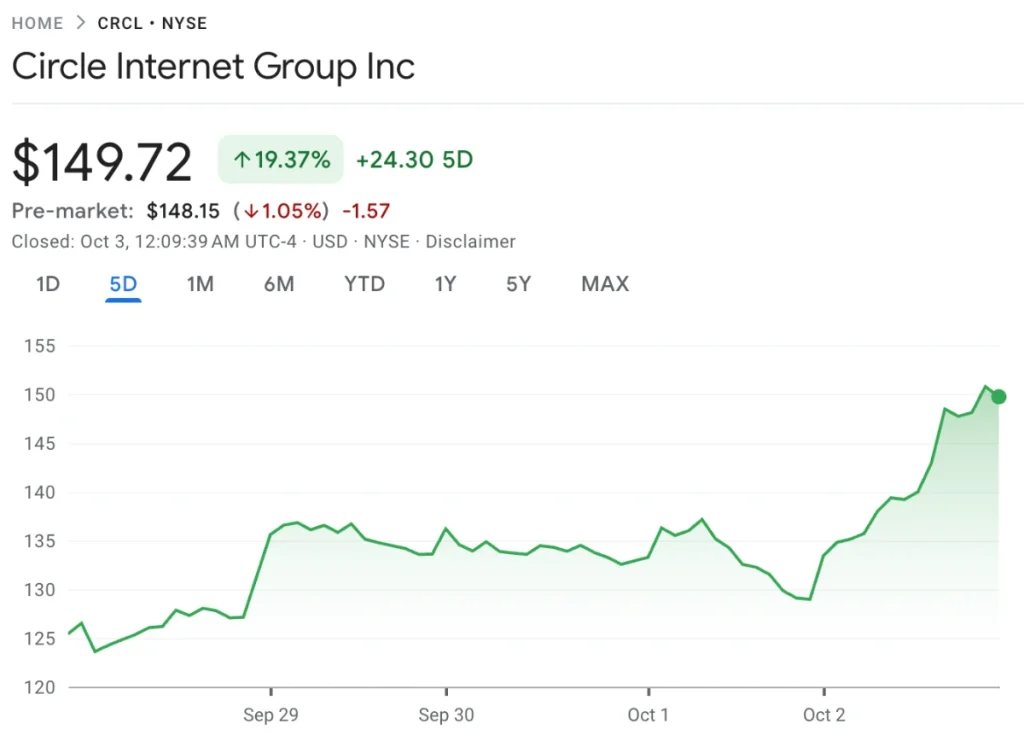The width and height of the screenshot is (1024, 747).
Task: Click the CRCL • NYSE breadcrumb
Action: [x=152, y=23]
